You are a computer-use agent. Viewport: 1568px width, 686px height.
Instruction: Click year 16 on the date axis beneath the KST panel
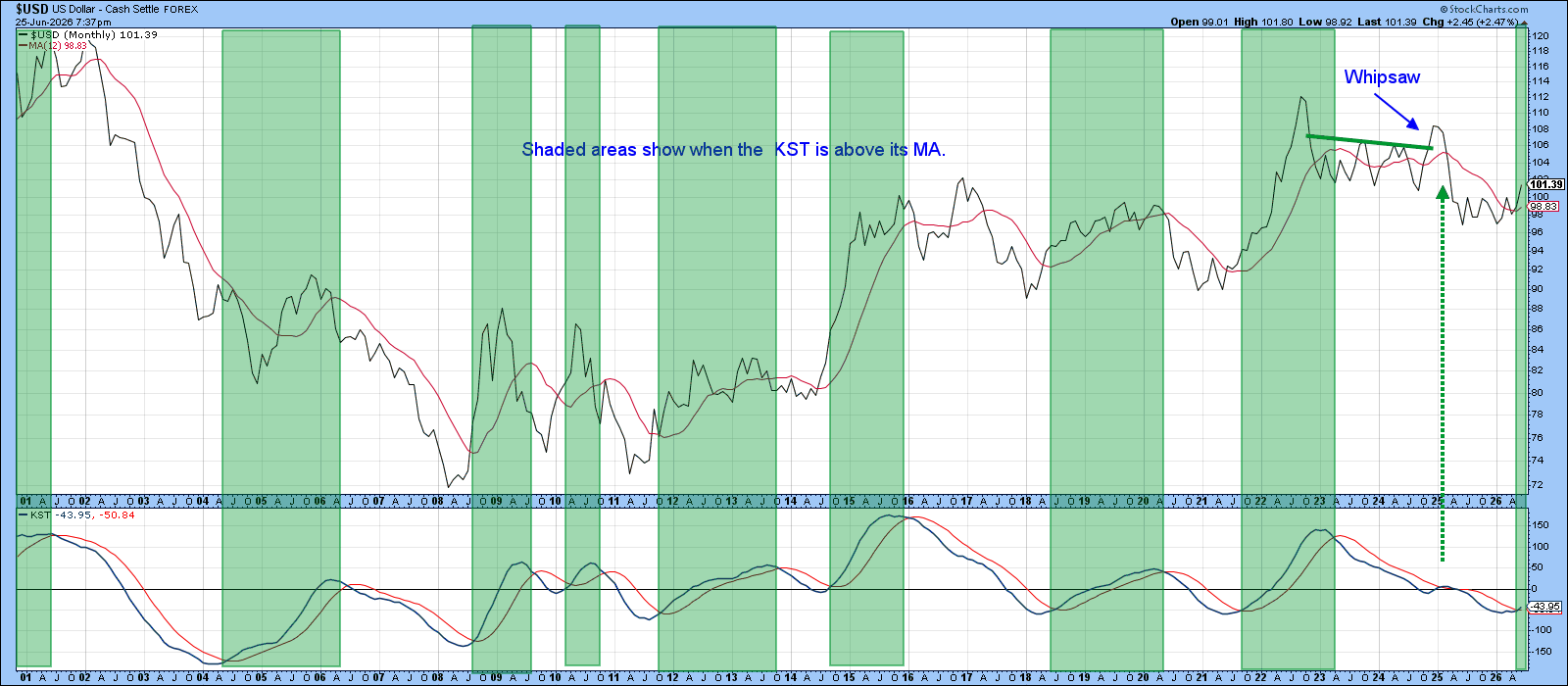[908, 677]
